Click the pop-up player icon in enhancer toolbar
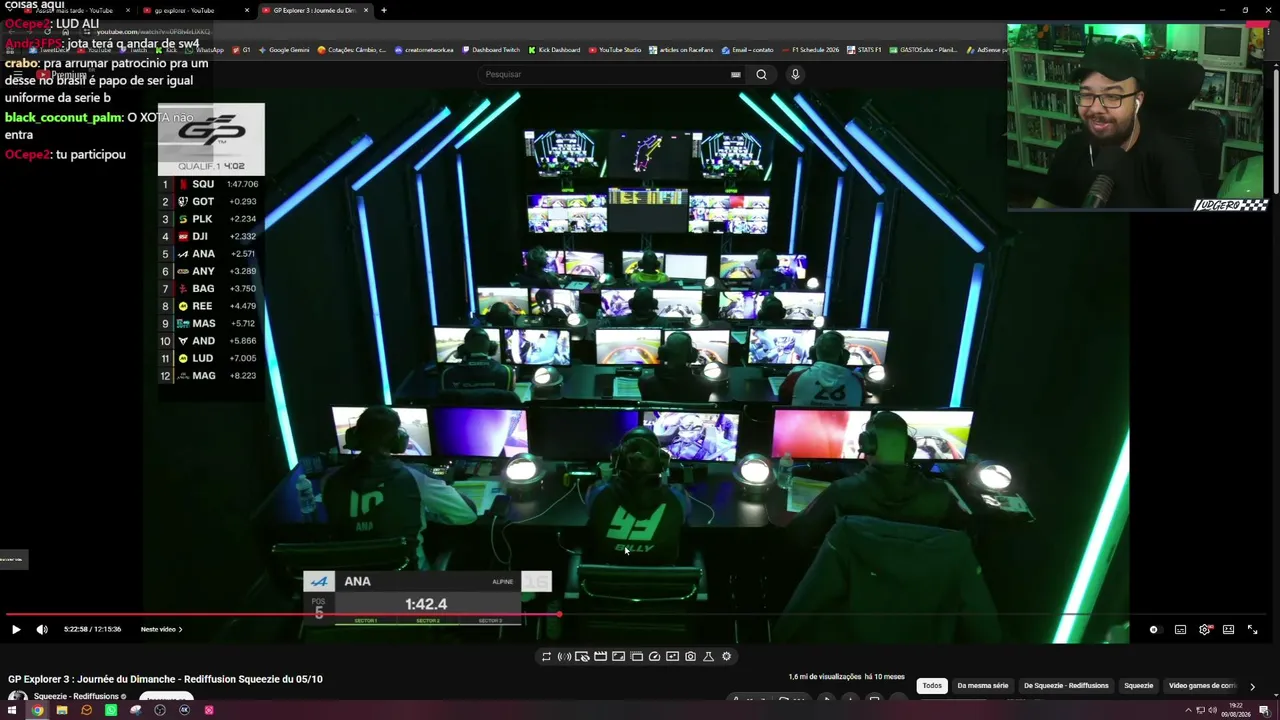The width and height of the screenshot is (1280, 720). 636,656
